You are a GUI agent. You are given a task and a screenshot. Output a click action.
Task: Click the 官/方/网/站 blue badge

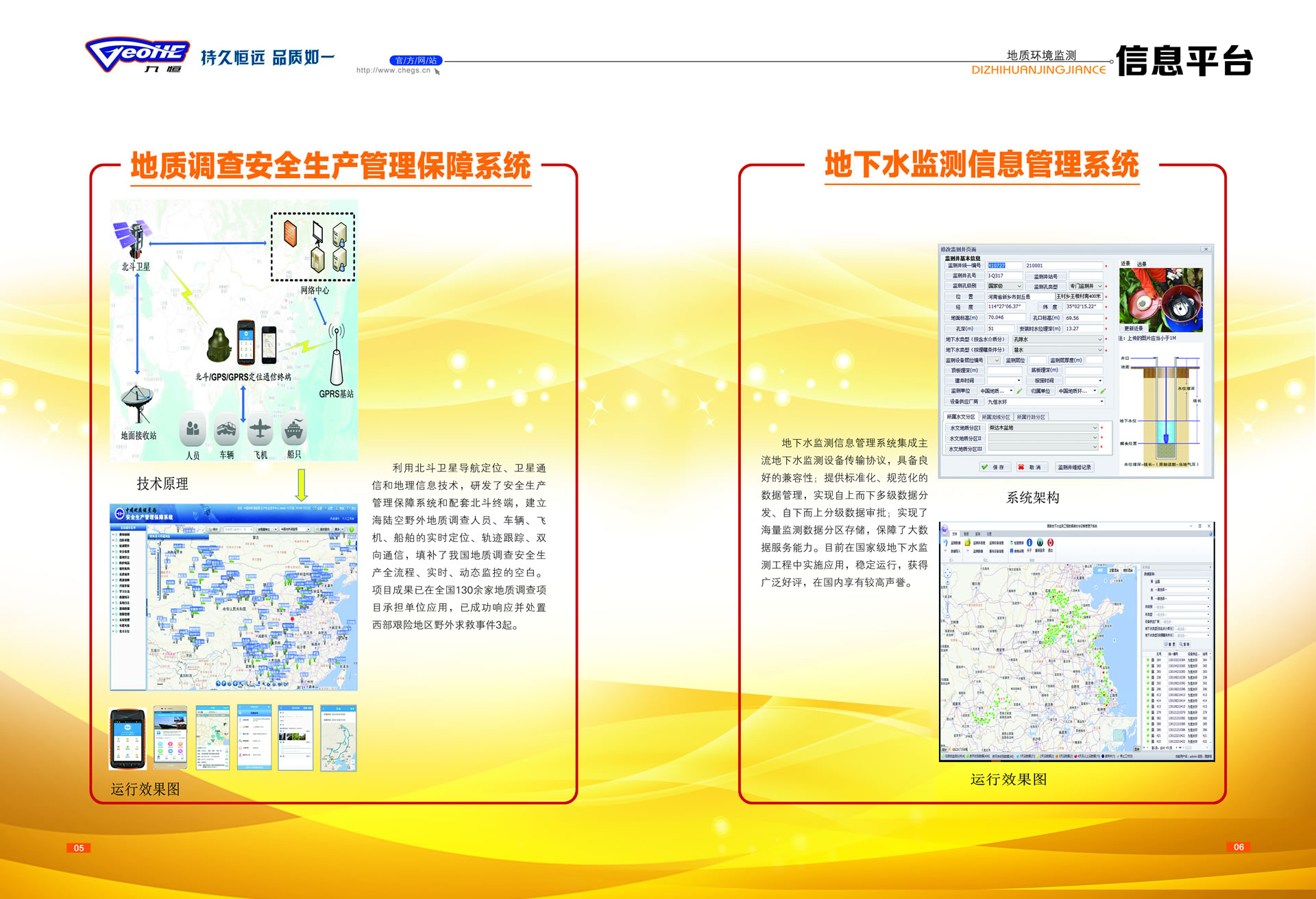click(x=416, y=60)
